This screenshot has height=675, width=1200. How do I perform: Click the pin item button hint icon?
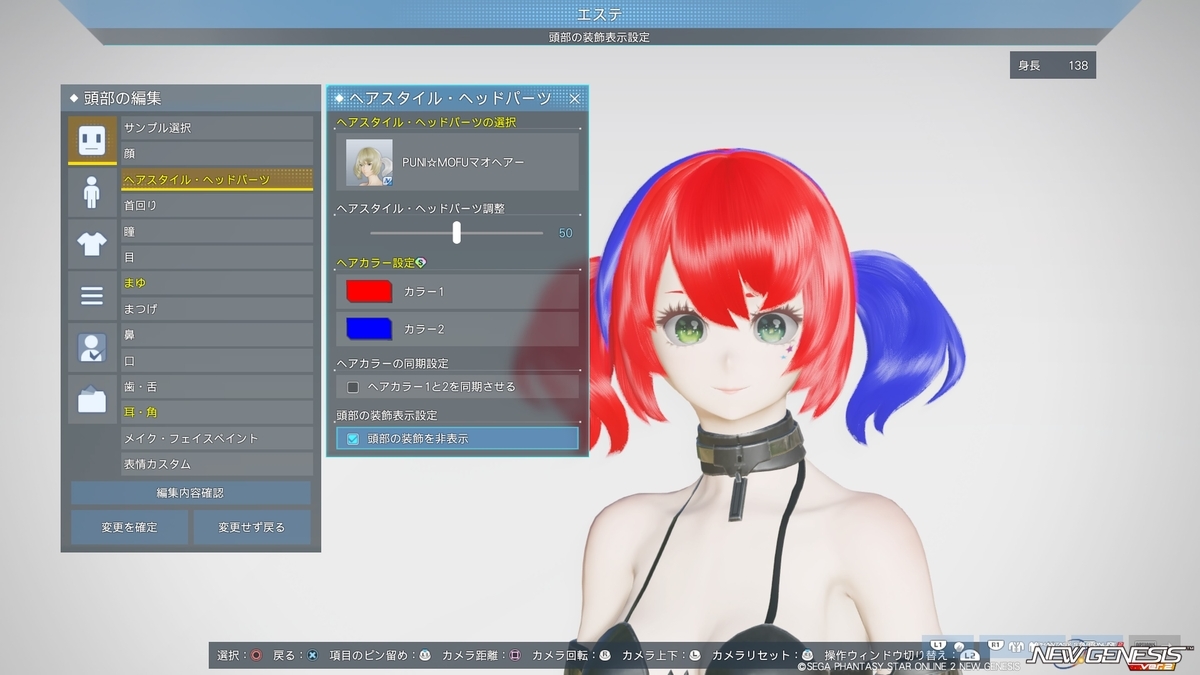pos(425,655)
